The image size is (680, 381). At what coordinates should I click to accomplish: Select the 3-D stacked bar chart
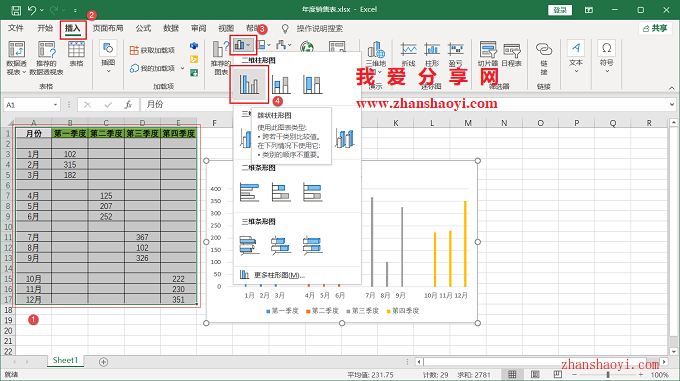point(281,245)
